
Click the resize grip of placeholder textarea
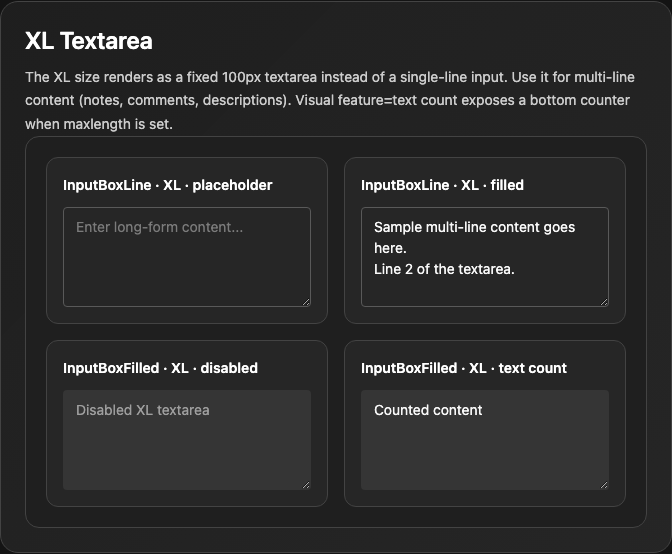click(x=306, y=302)
